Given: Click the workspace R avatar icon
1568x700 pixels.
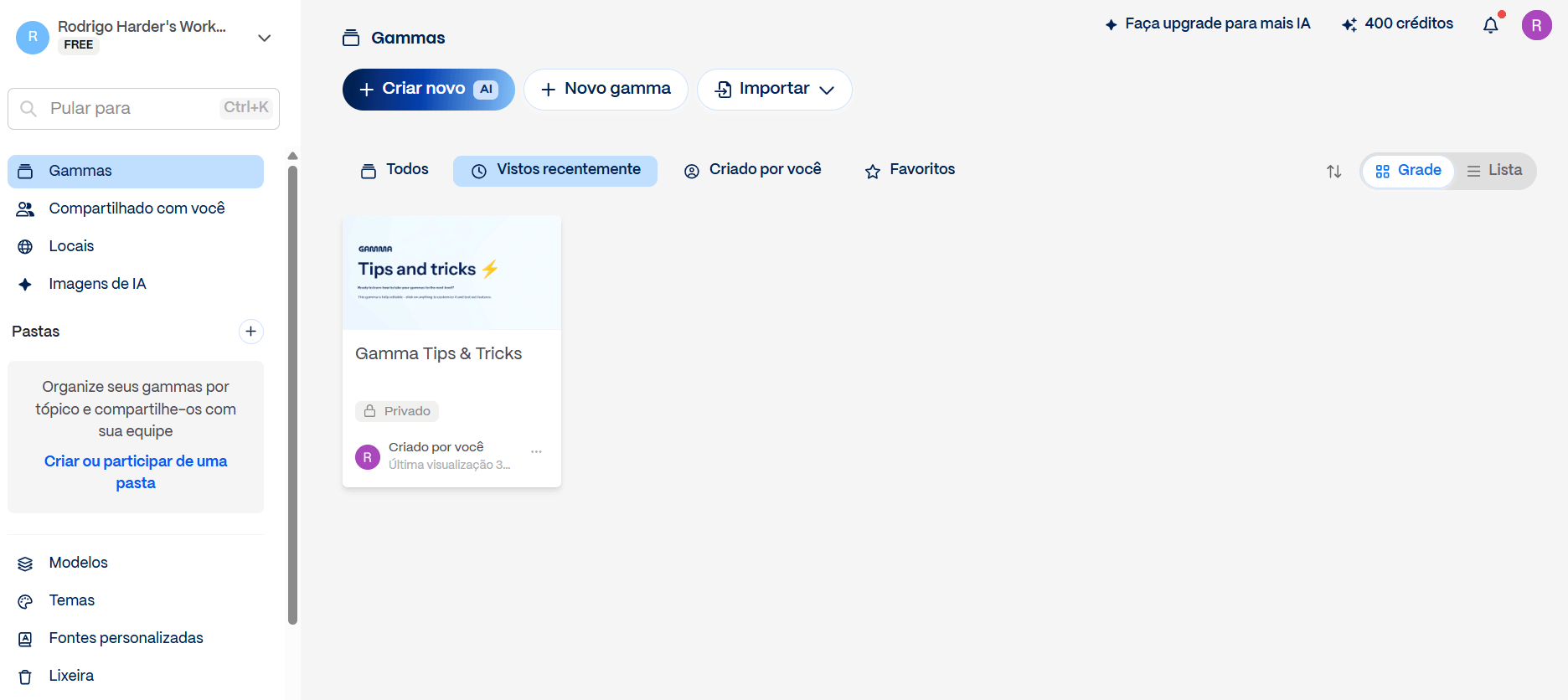Looking at the screenshot, I should coord(33,38).
